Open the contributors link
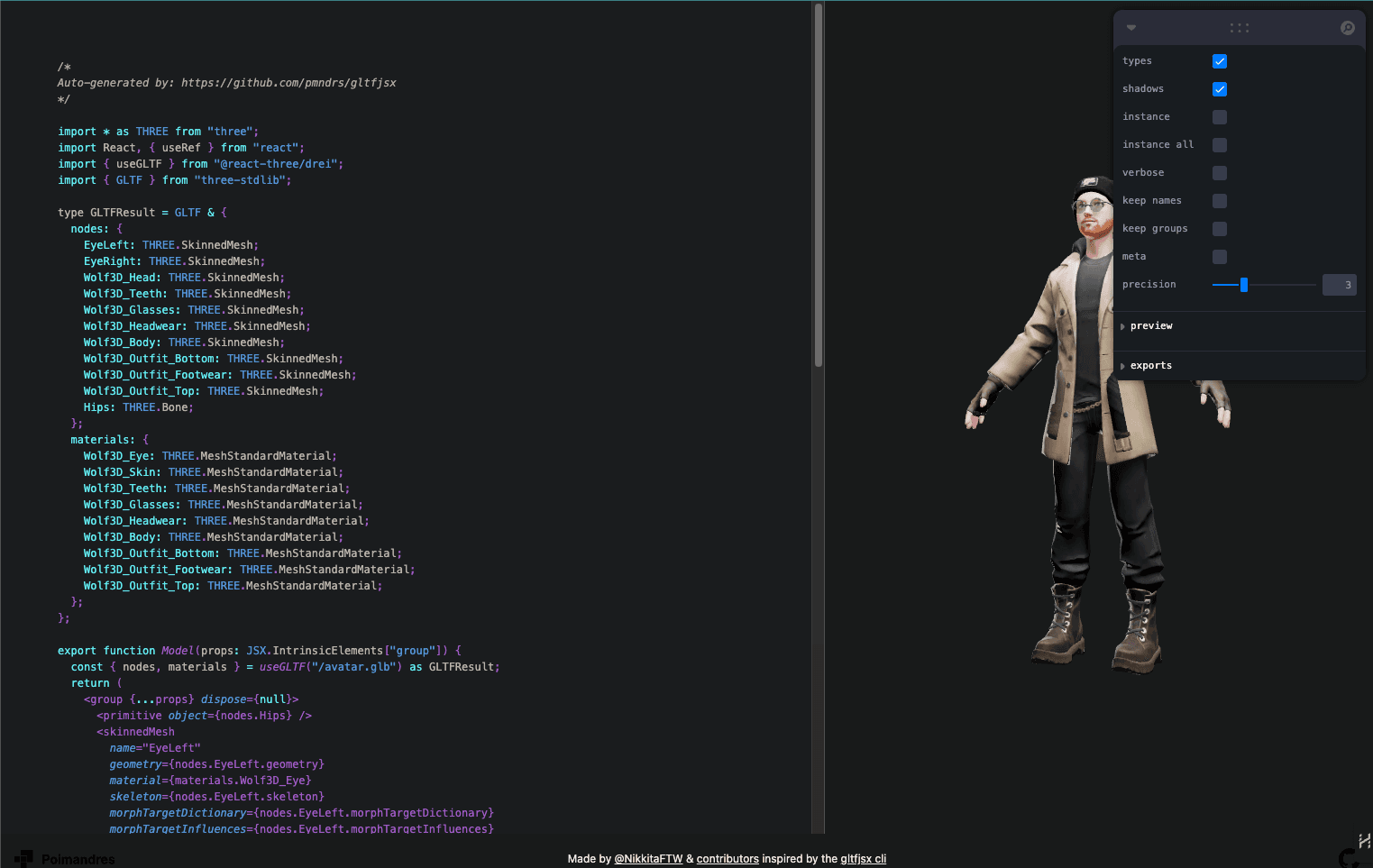1373x868 pixels. pos(728,858)
